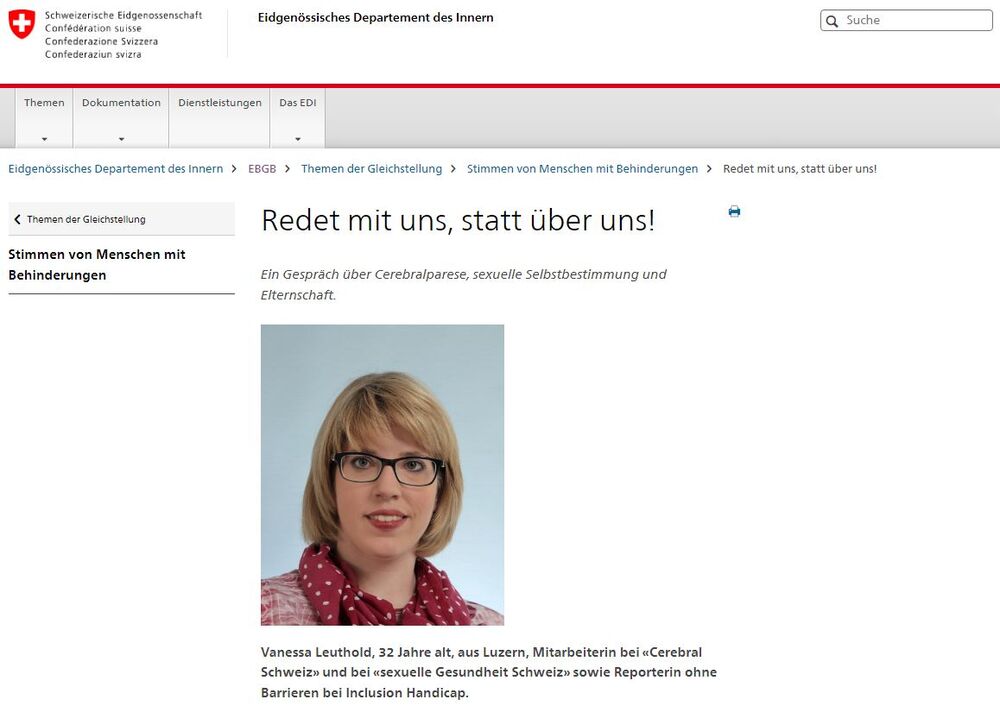Open the Themen navigation menu
This screenshot has width=1000, height=712.
44,103
